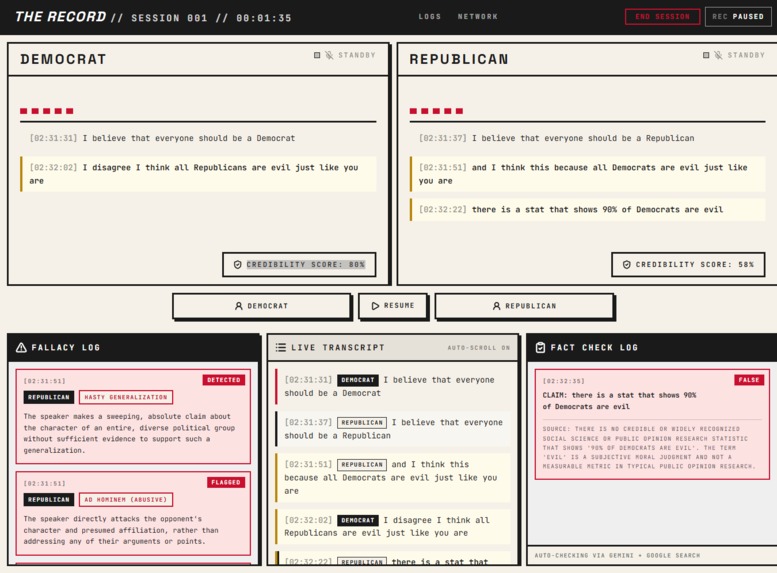The width and height of the screenshot is (777, 573).
Task: Click the fact check SOURCE explanation text
Action: point(649,448)
